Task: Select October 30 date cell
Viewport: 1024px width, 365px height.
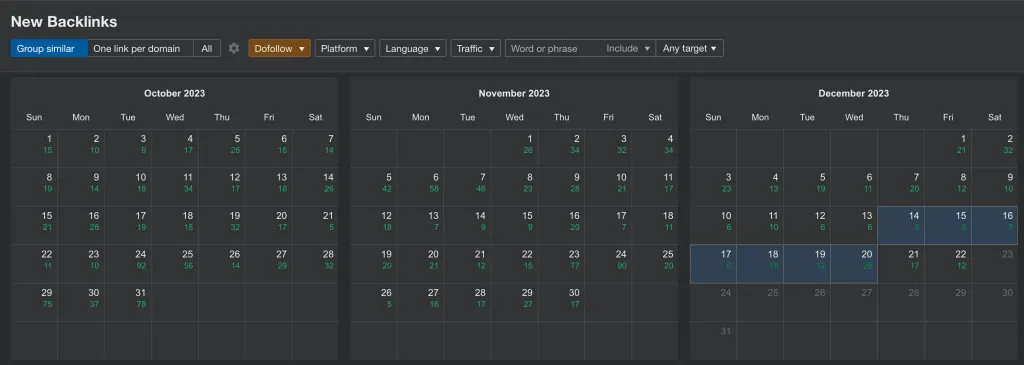Action: pyautogui.click(x=81, y=302)
